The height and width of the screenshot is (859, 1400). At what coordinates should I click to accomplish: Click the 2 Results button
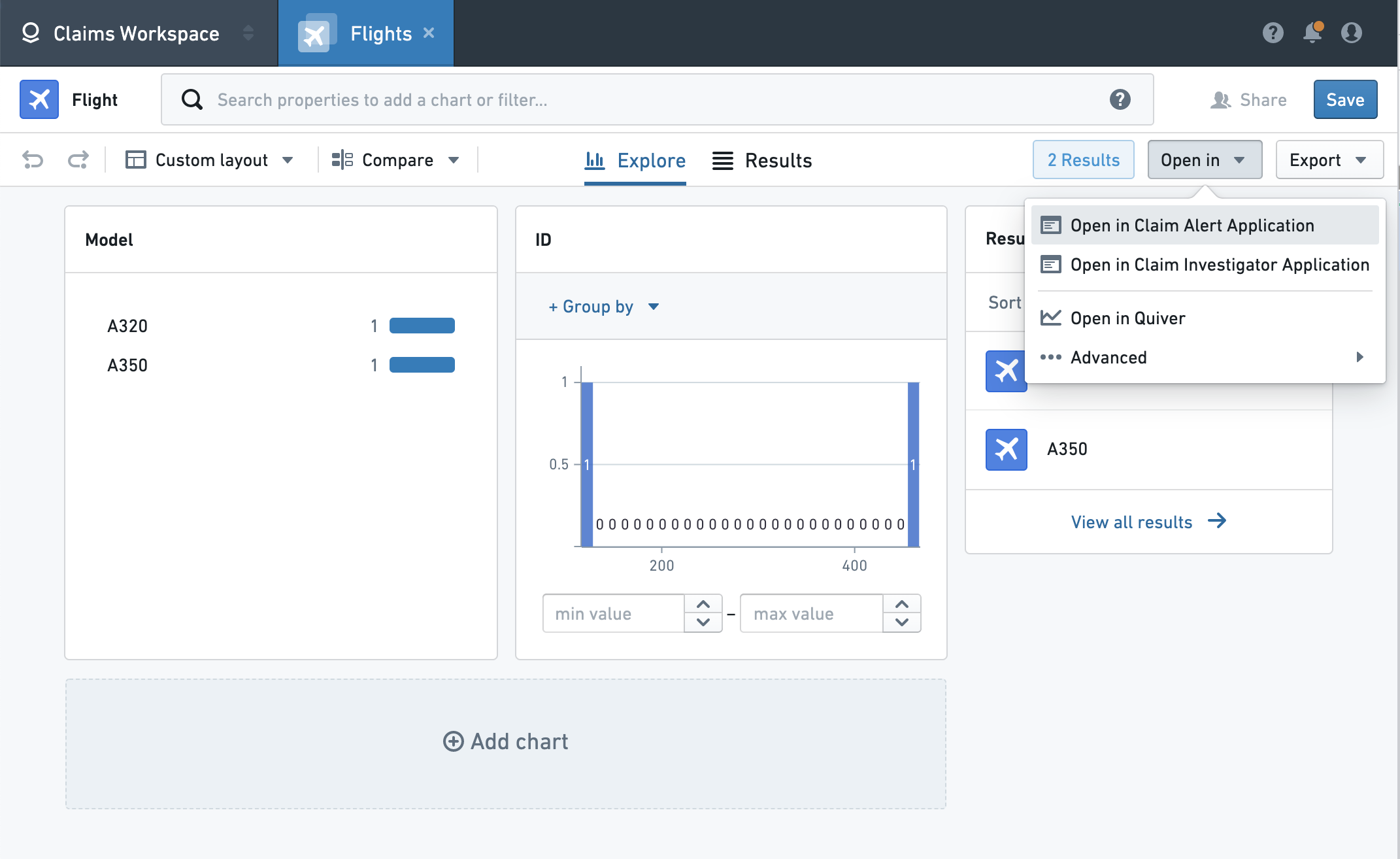click(x=1083, y=160)
